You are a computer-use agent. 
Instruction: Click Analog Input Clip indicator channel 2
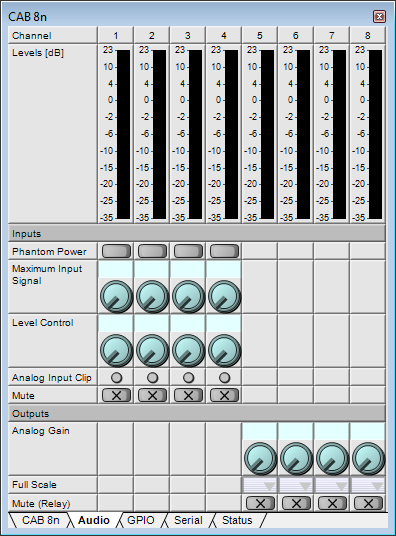pos(153,377)
